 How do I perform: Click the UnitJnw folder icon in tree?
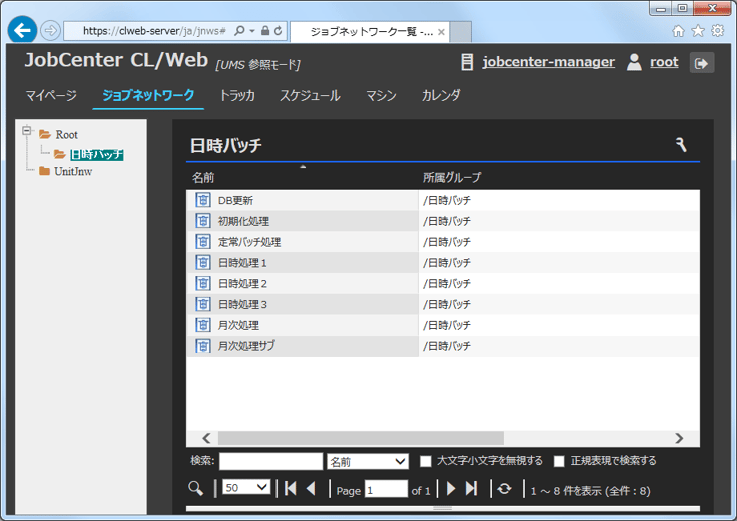pos(45,171)
